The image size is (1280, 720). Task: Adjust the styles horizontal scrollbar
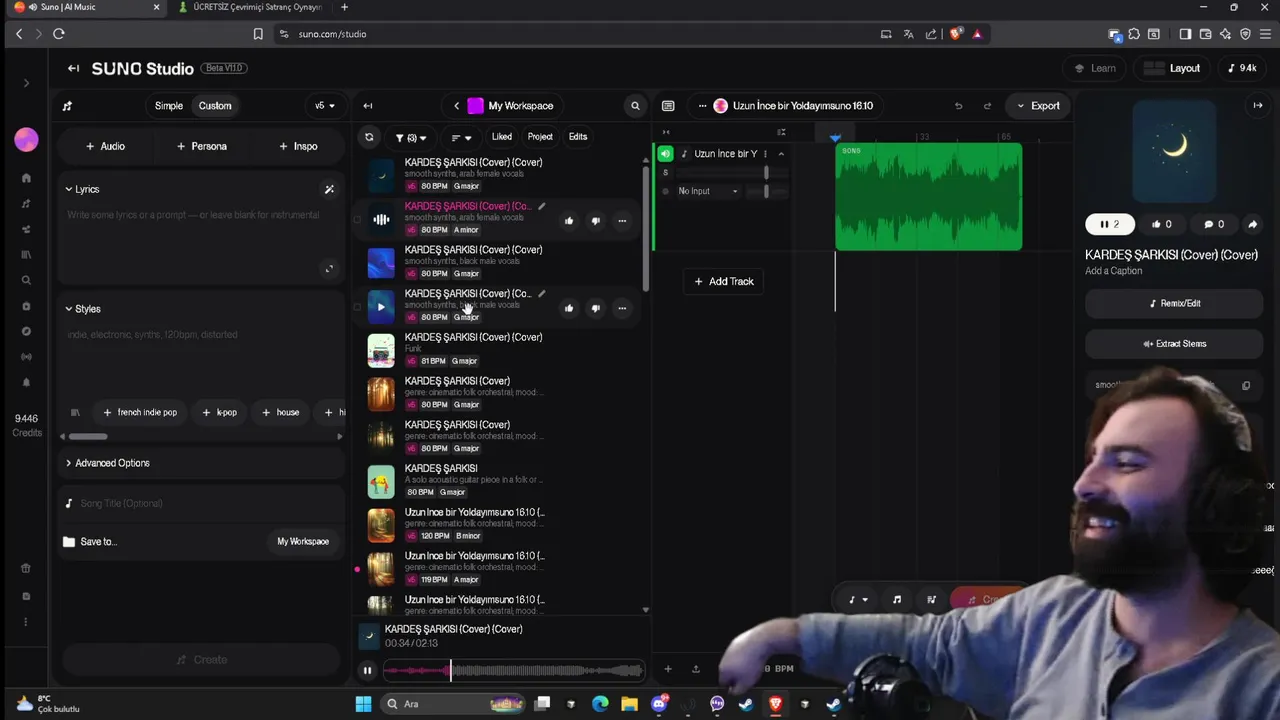[87, 436]
